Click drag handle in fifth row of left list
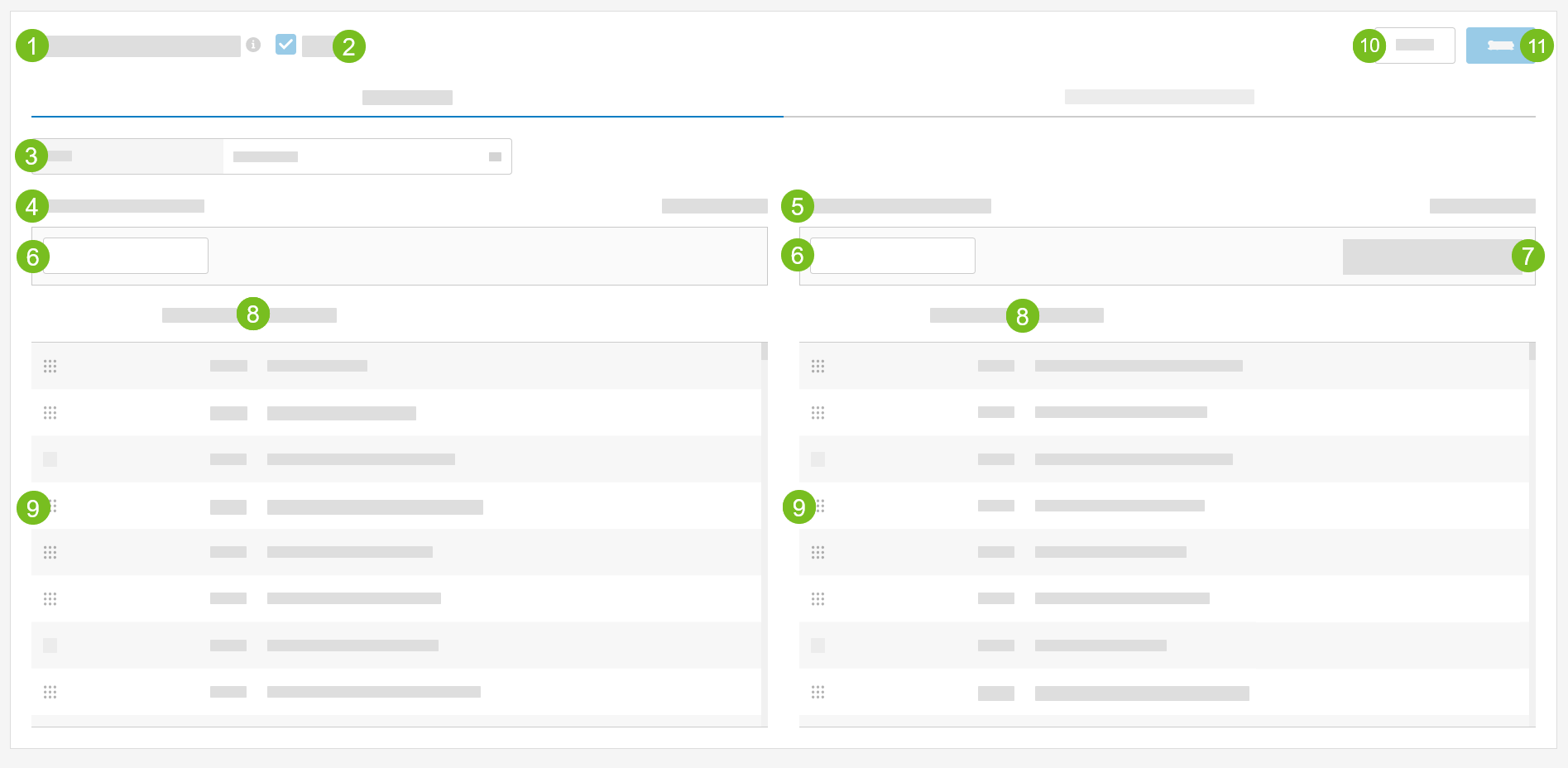 coord(50,552)
